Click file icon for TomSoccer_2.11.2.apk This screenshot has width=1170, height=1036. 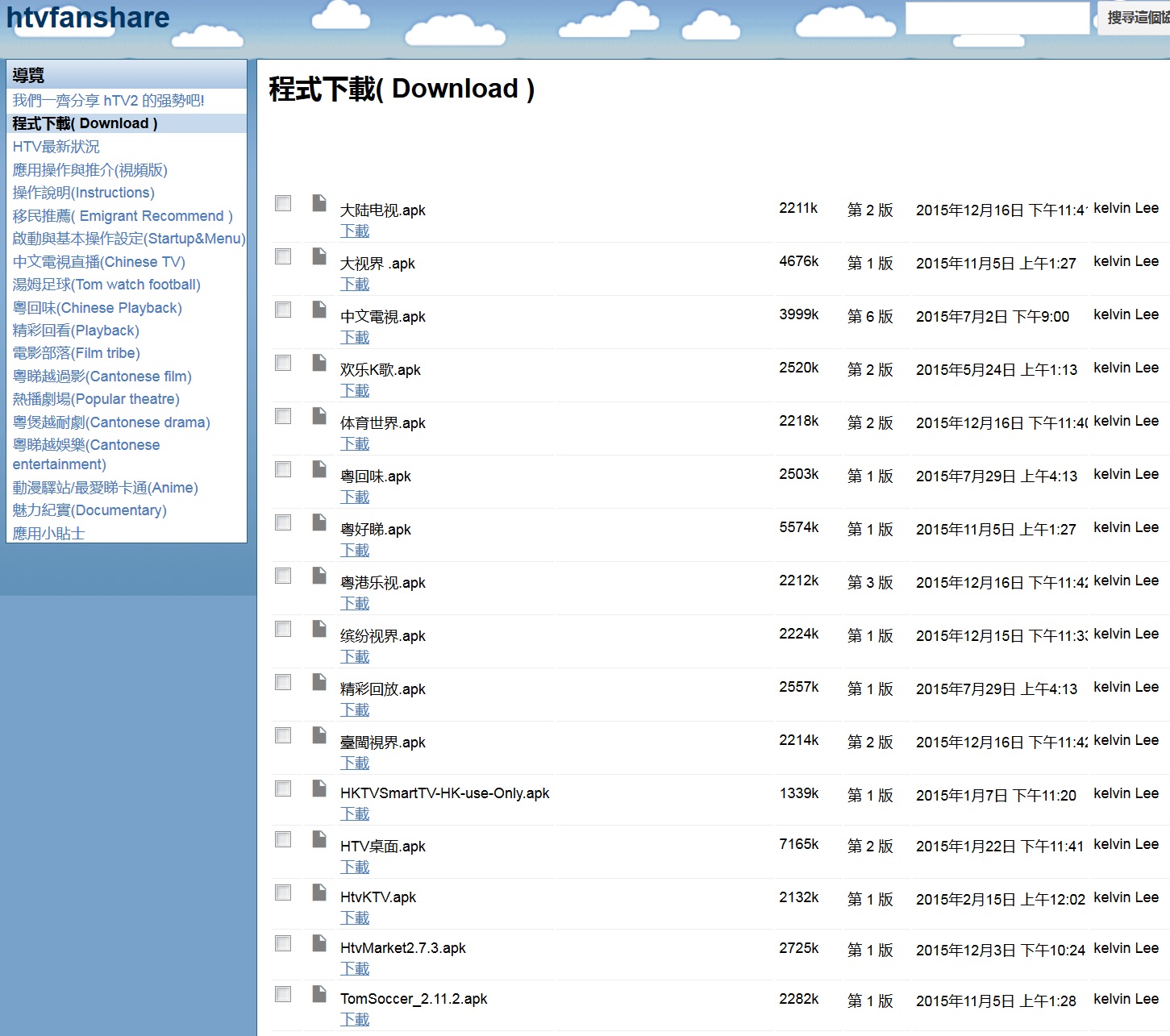319,994
